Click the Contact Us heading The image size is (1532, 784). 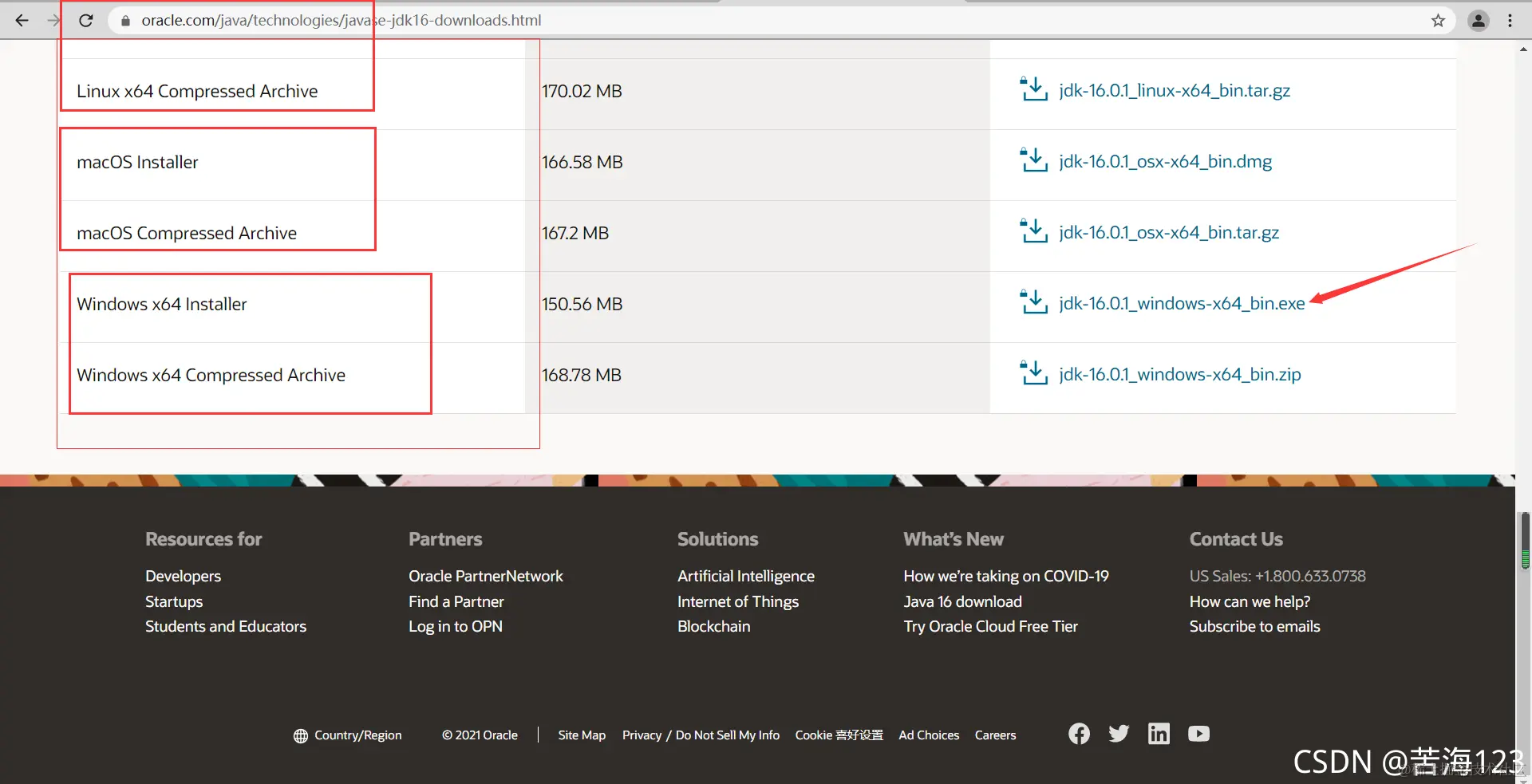click(1236, 539)
